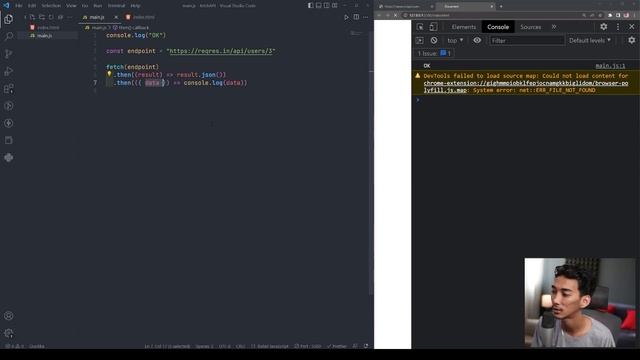Screen dimensions: 640x360
Task: Click the Customize Layout icon
Action: pyautogui.click(x=335, y=6)
